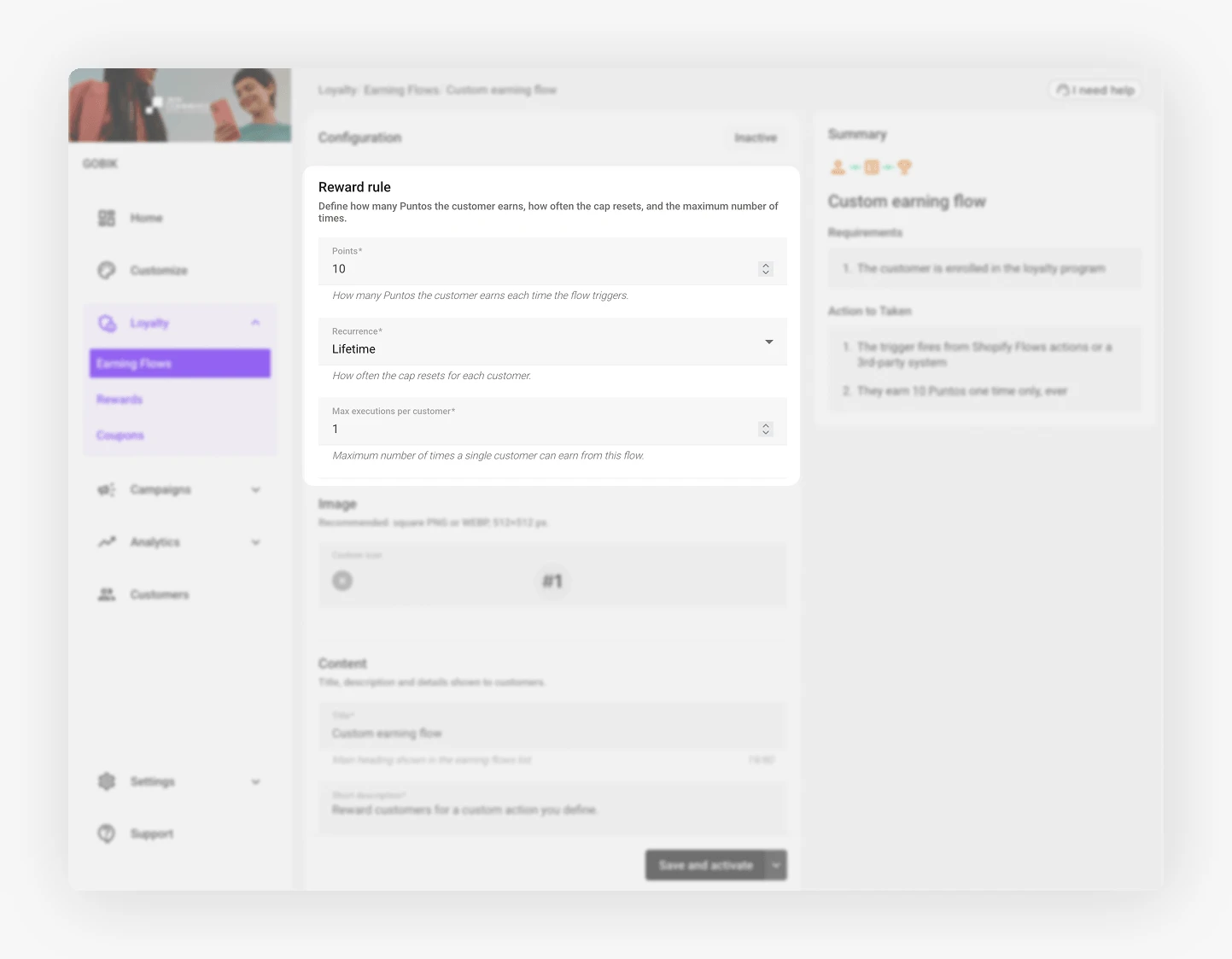Viewport: 1232px width, 959px height.
Task: Click the Home grid icon
Action: click(x=107, y=218)
